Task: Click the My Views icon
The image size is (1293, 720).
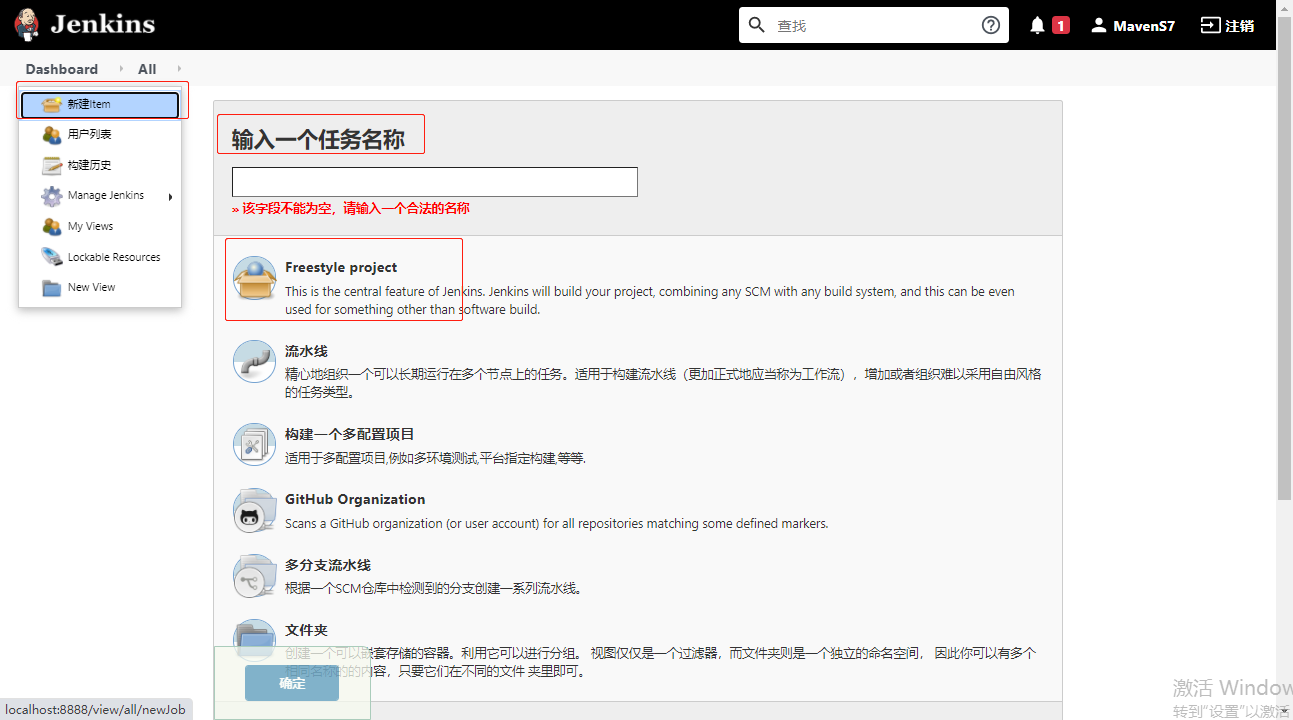Action: pyautogui.click(x=52, y=227)
